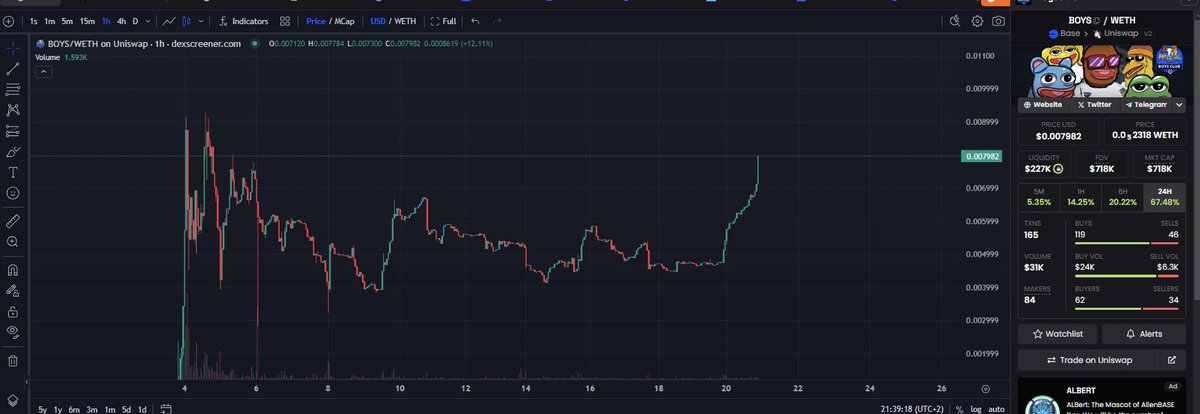1200x414 pixels.
Task: Switch to line chart type
Action: click(169, 20)
